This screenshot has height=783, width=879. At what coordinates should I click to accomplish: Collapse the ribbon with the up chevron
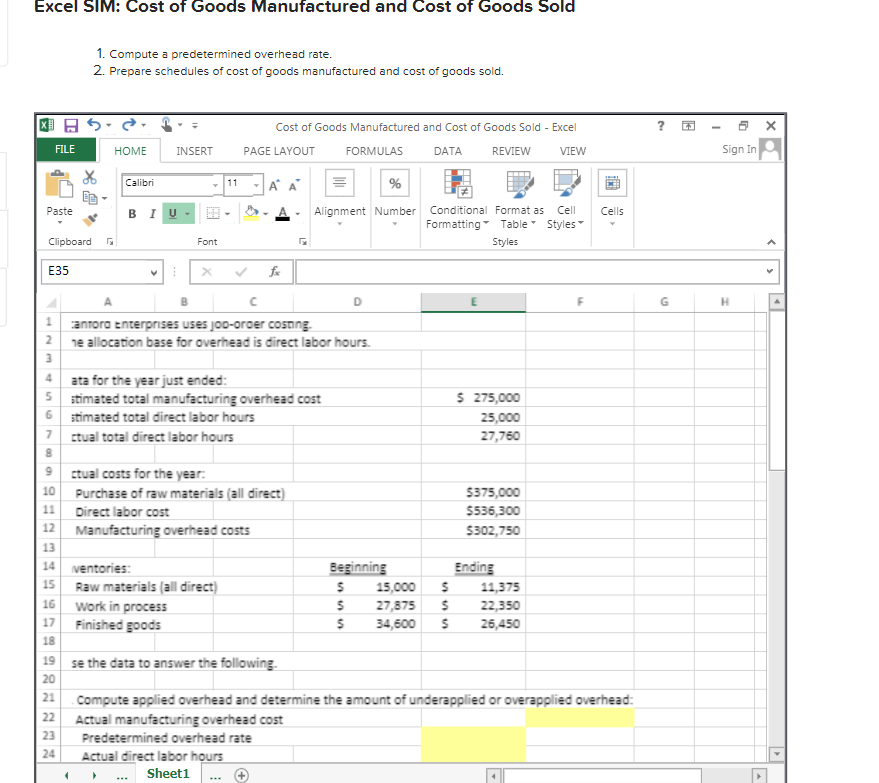[771, 242]
